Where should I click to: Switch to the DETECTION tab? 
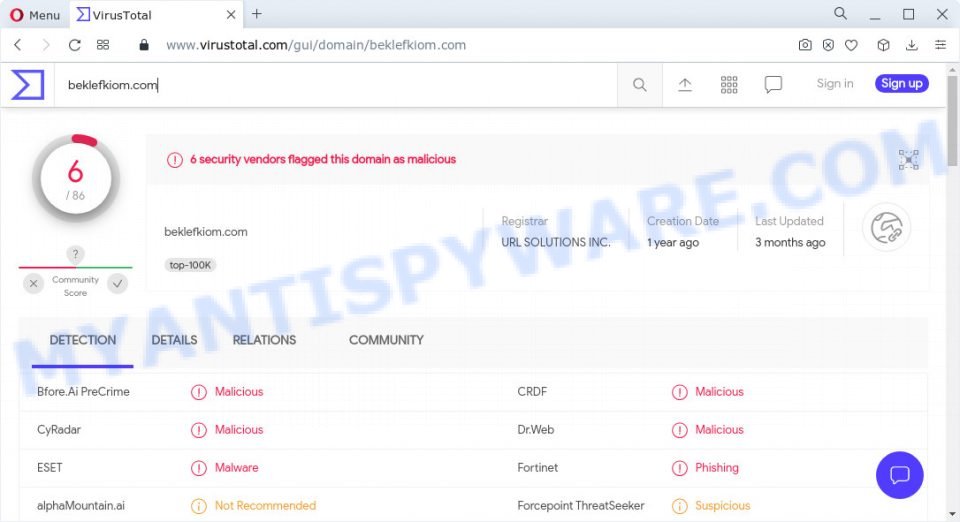coord(83,340)
